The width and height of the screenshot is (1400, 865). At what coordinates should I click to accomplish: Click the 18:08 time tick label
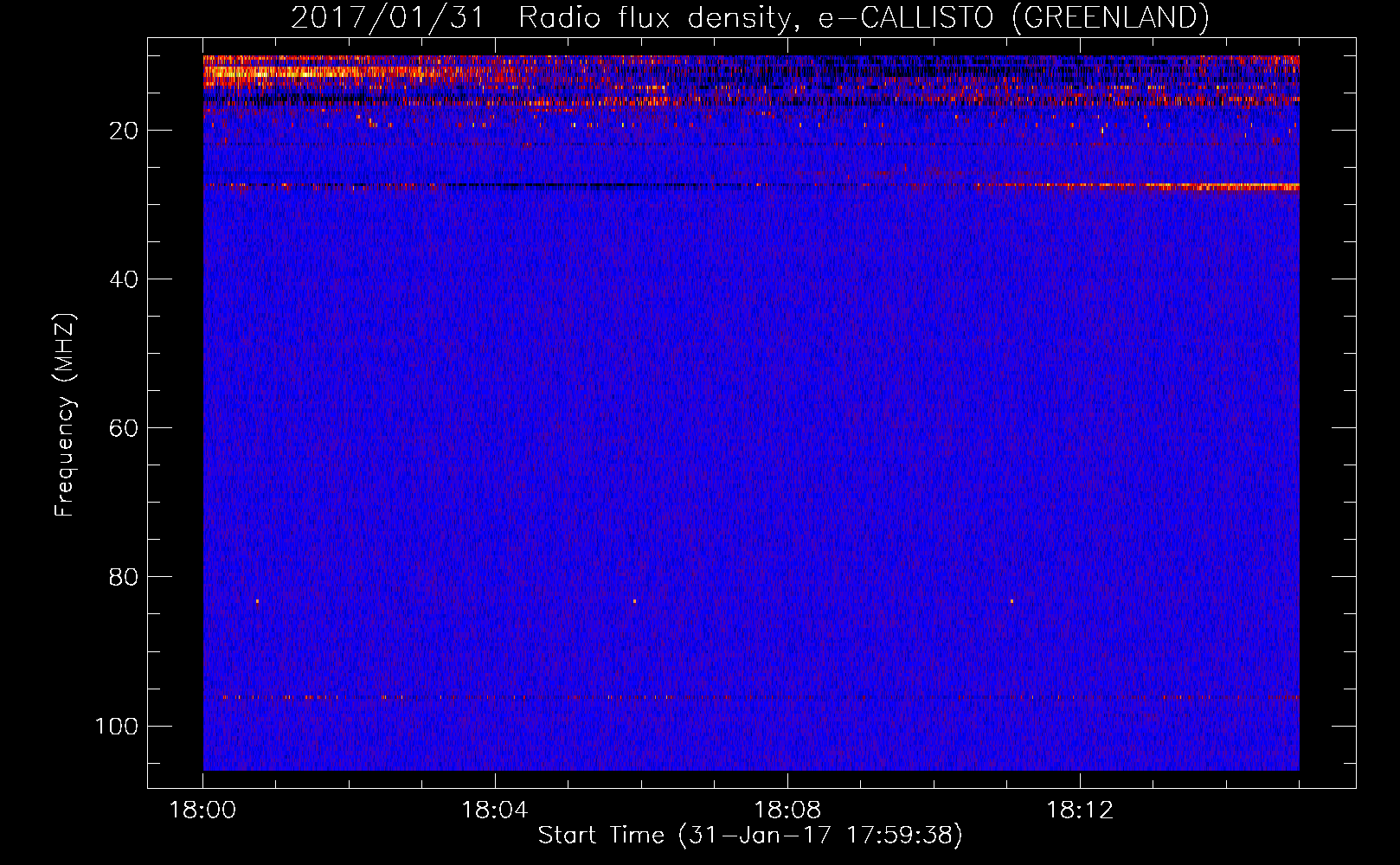pyautogui.click(x=787, y=811)
